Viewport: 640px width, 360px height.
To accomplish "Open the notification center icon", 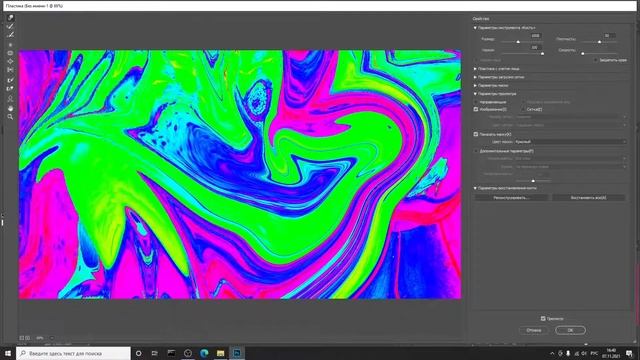I will tap(629, 353).
